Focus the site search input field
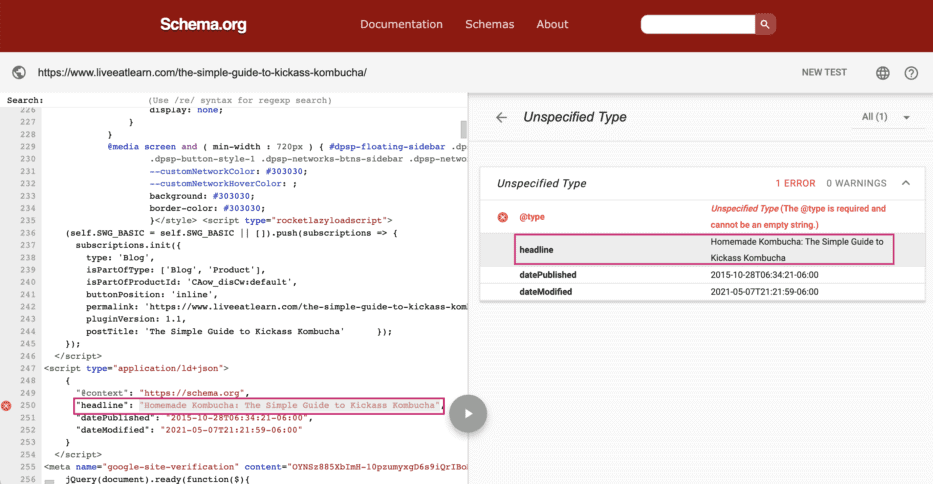Image resolution: width=933 pixels, height=484 pixels. pyautogui.click(x=698, y=24)
